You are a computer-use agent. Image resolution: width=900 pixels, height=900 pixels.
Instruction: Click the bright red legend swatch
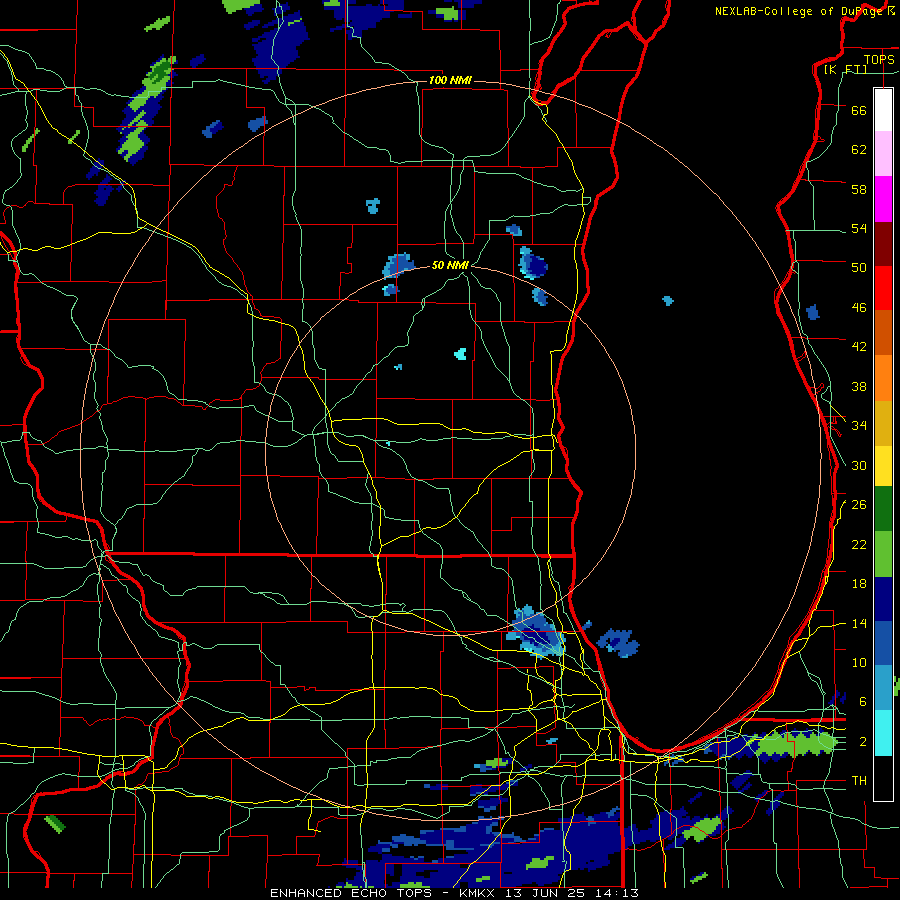coord(883,288)
